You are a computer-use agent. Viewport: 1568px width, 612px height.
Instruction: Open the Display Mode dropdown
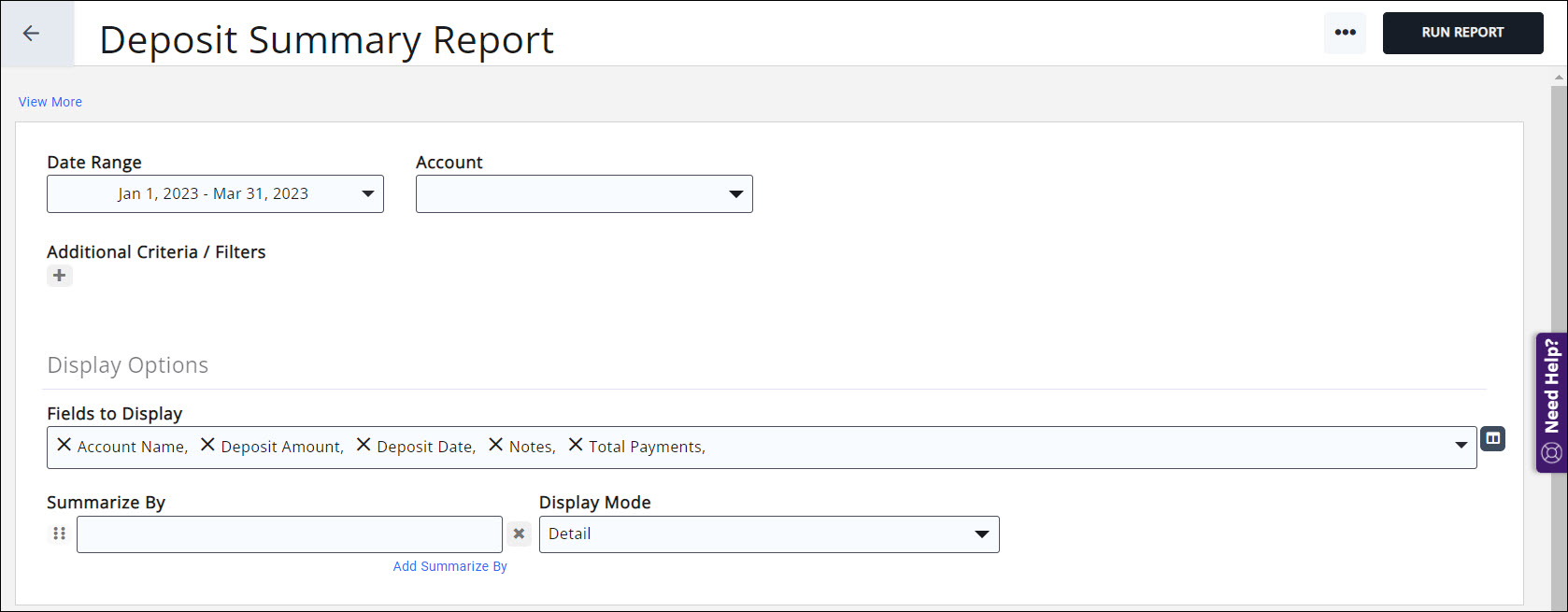tap(981, 534)
